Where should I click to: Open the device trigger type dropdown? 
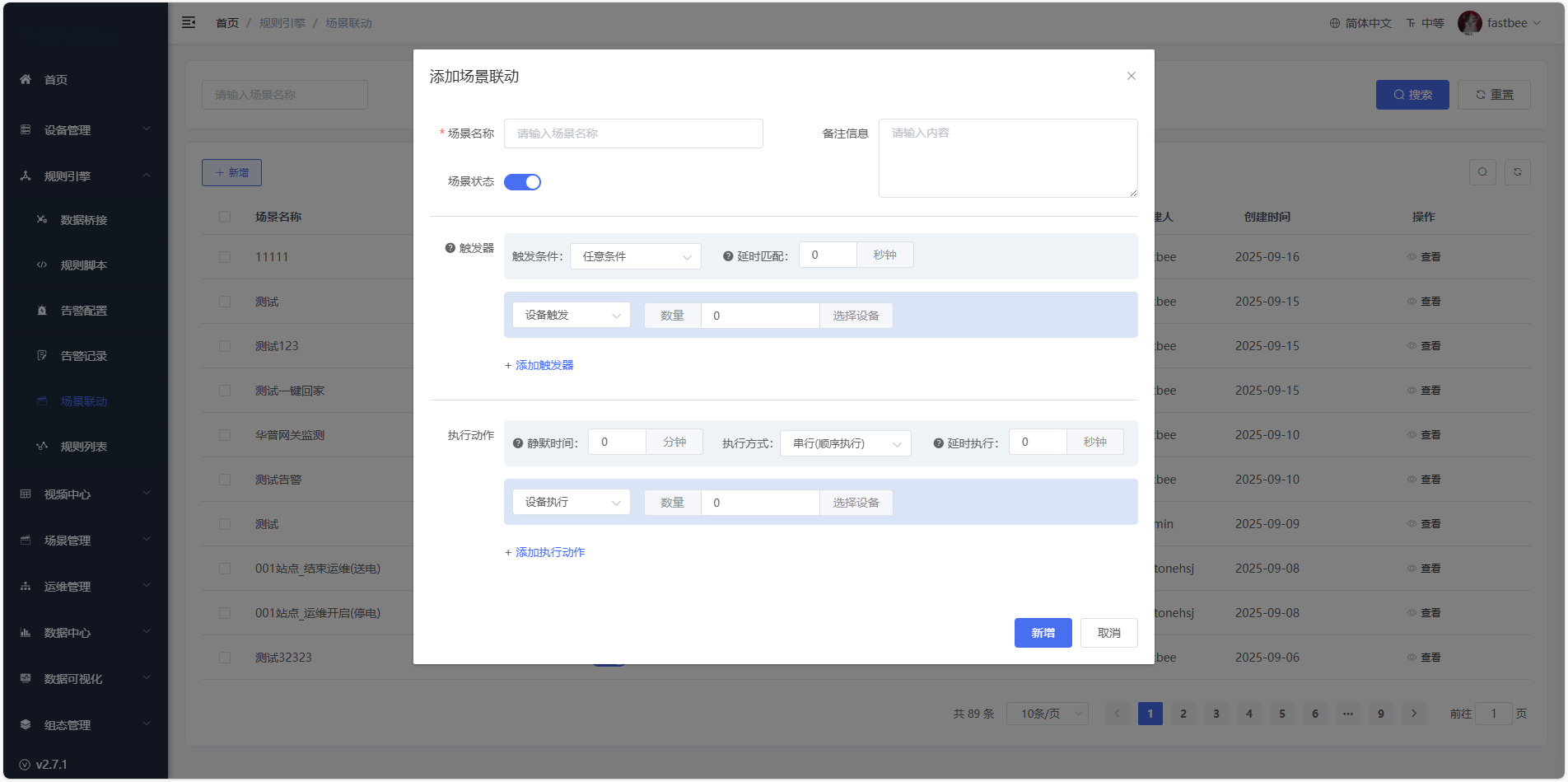coord(571,315)
